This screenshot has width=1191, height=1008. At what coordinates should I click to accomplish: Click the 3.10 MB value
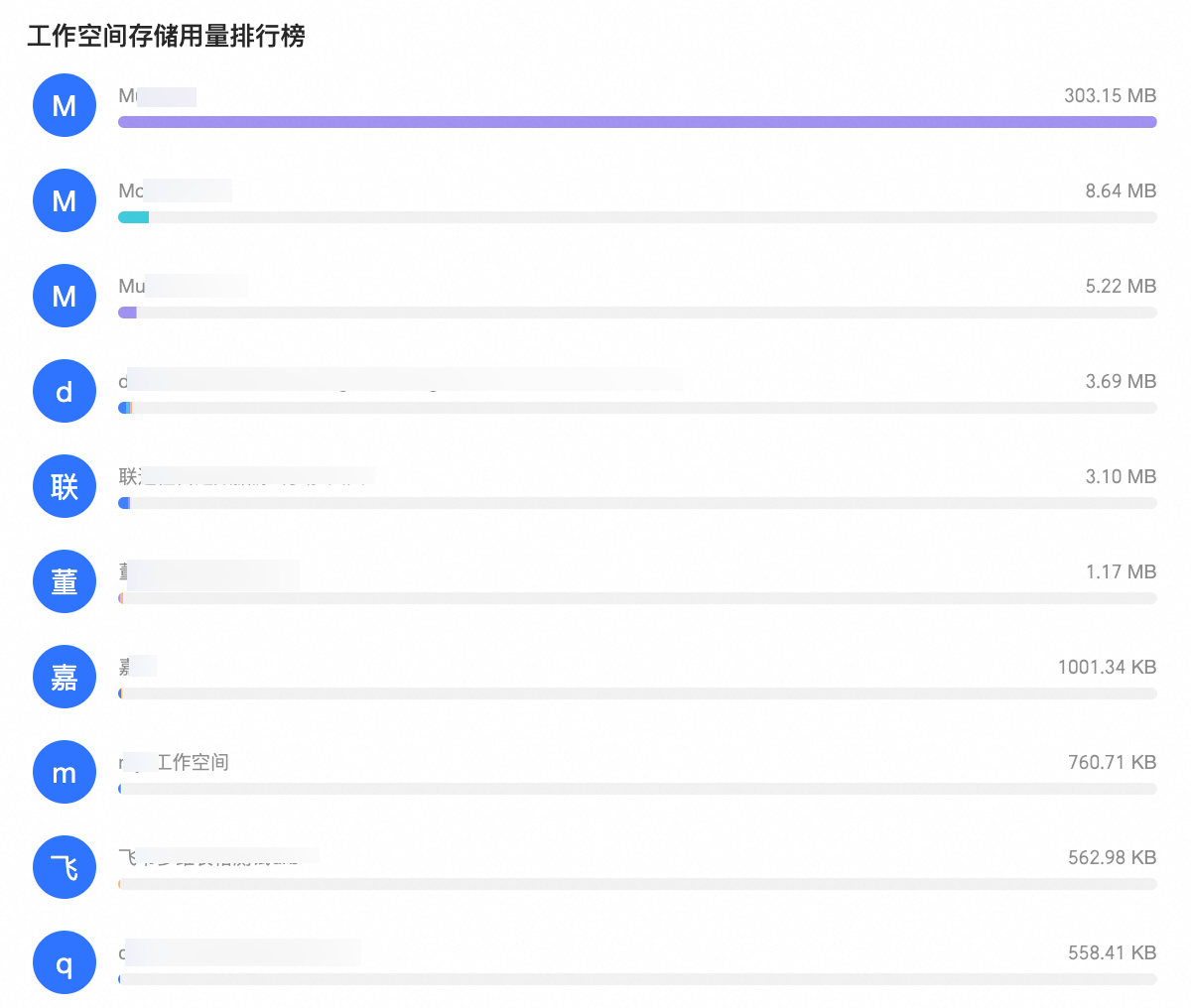click(1121, 477)
